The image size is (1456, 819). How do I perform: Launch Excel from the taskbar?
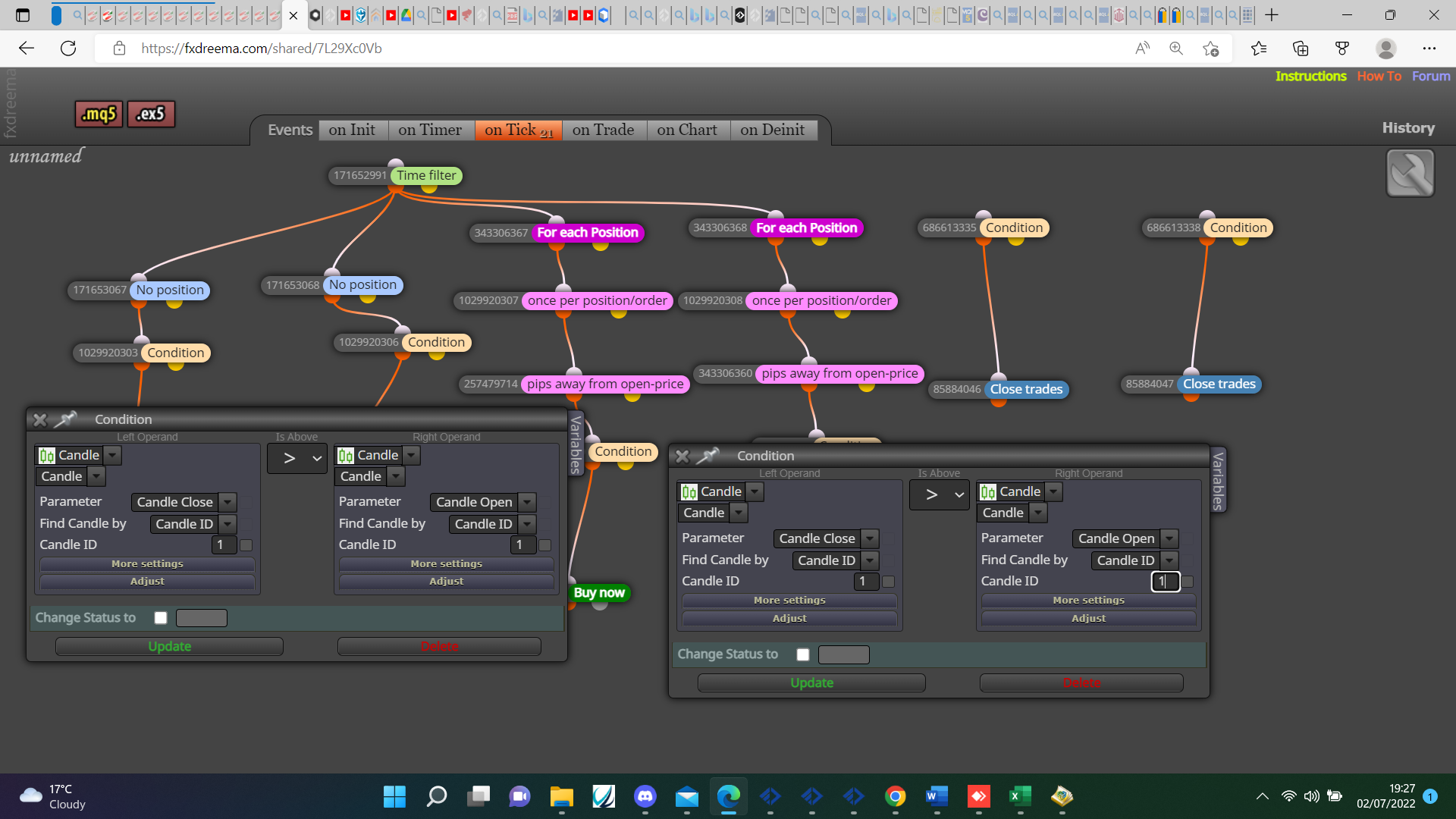coord(1020,796)
